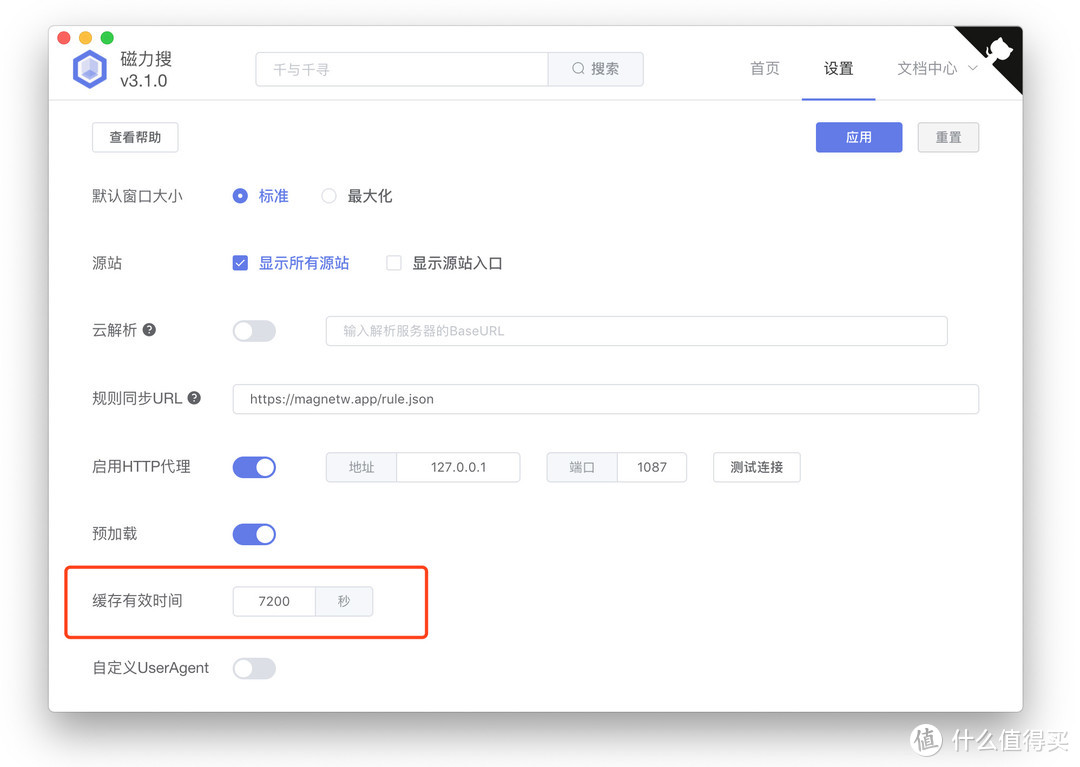Open the 设置 tab
Viewport: 1080px width, 767px height.
[838, 69]
